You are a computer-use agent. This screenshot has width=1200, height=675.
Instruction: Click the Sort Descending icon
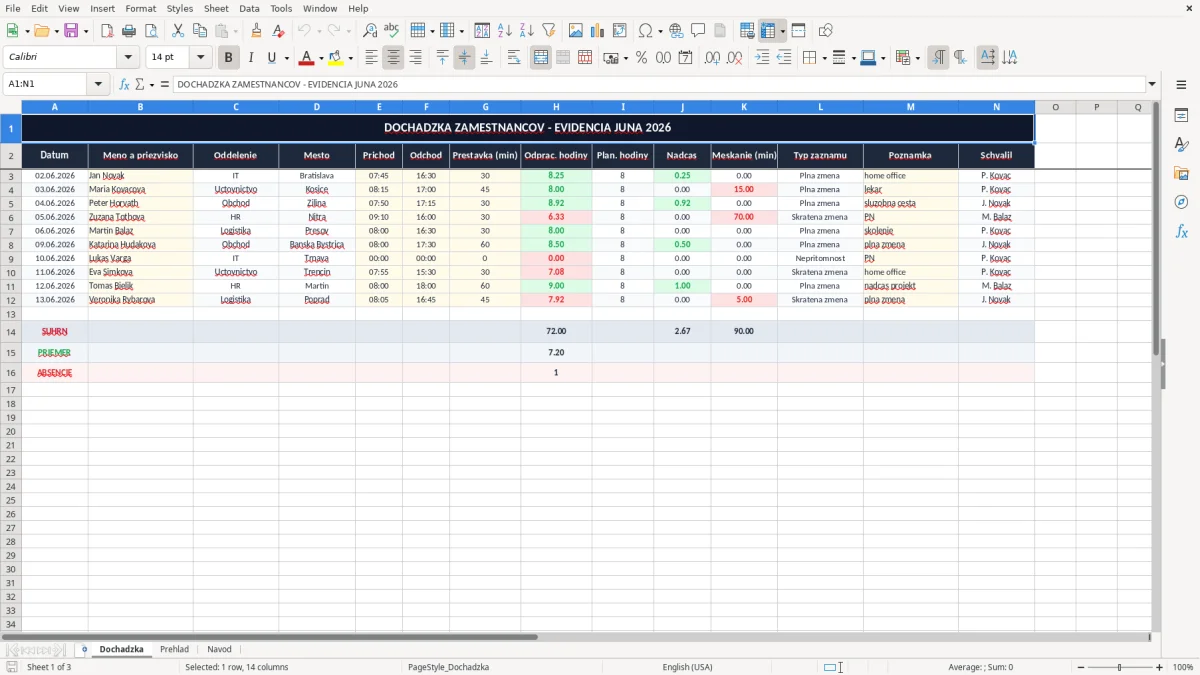pos(526,31)
